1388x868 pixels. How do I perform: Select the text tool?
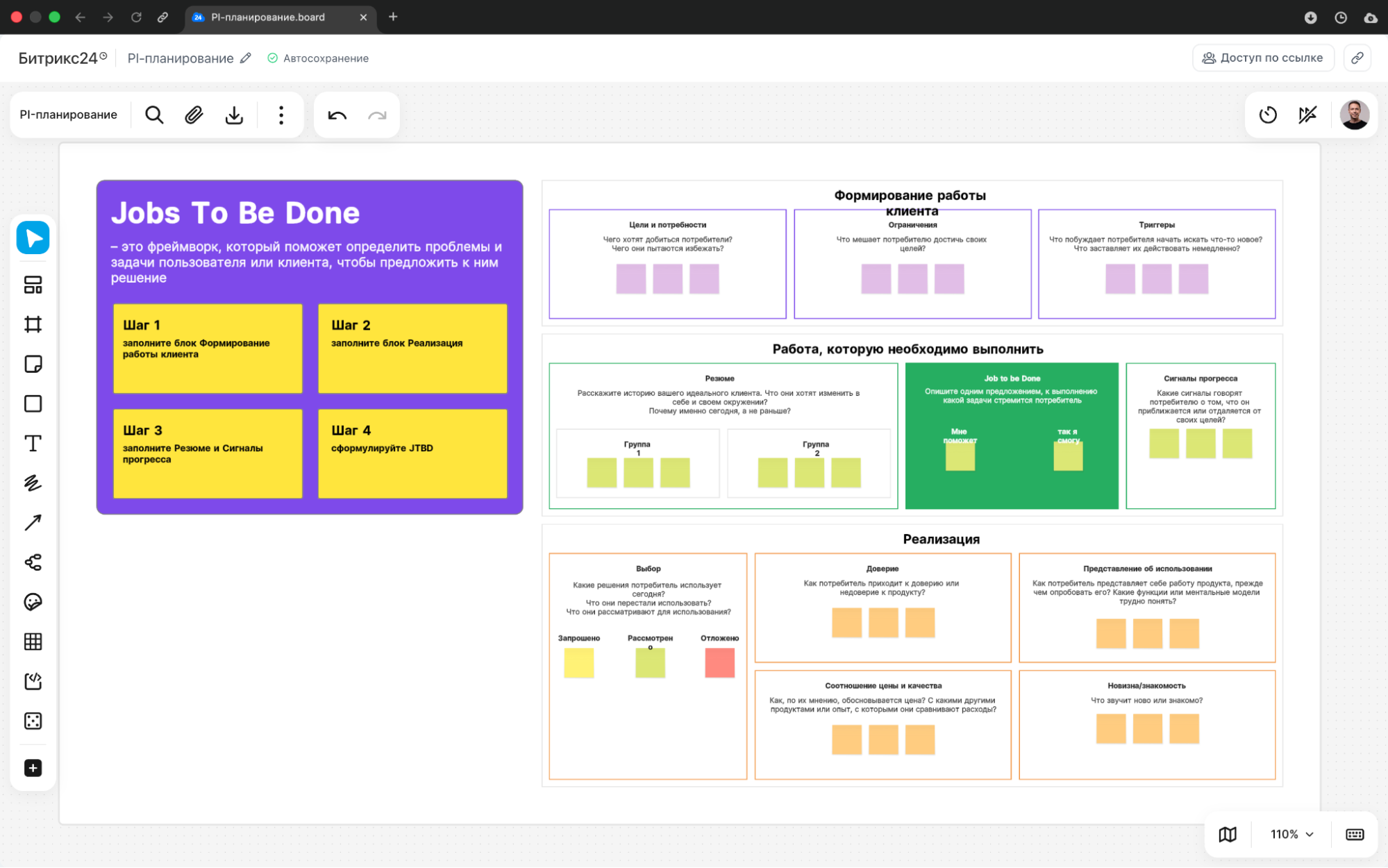point(33,443)
